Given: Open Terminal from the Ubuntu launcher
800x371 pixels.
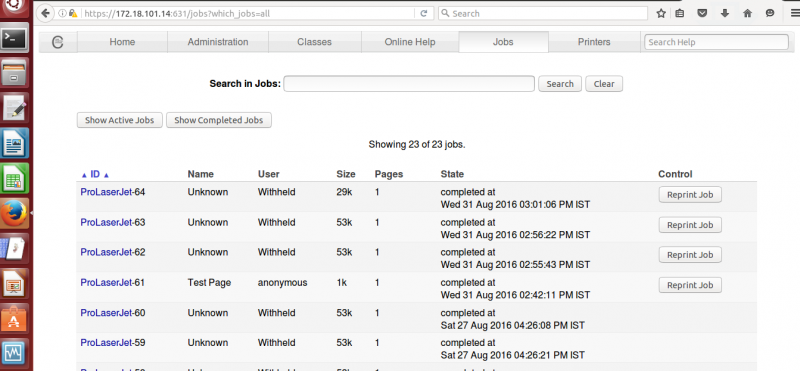Looking at the screenshot, I should click(x=14, y=38).
